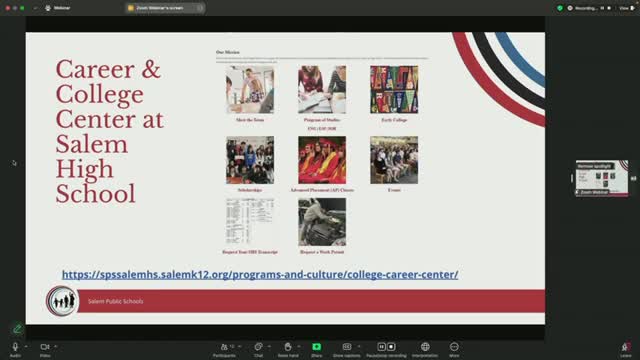The width and height of the screenshot is (640, 360).
Task: Open Advanced Placement (AP) Classes image
Action: 322,160
